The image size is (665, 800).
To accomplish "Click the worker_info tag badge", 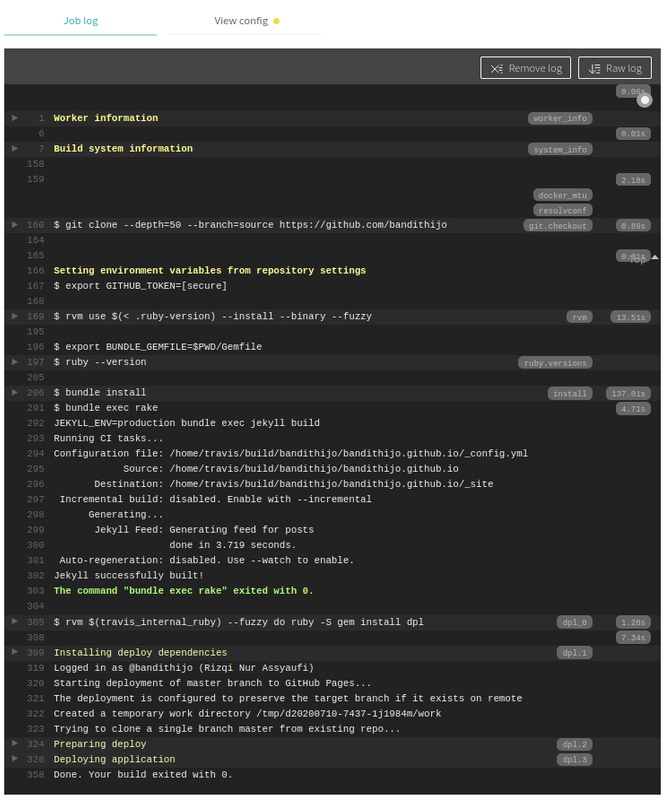I will click(560, 118).
